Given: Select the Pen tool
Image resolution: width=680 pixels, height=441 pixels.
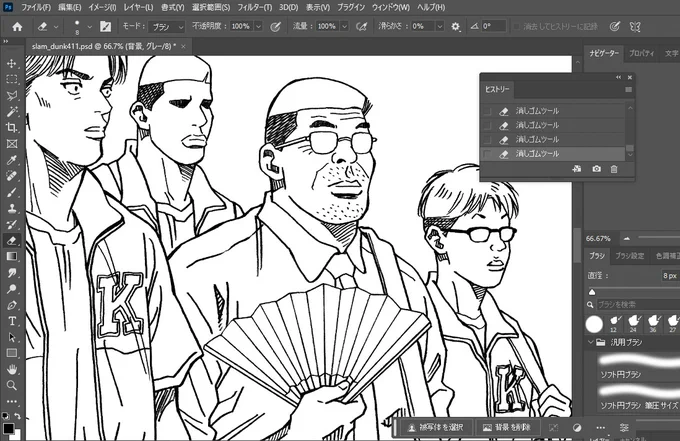Looking at the screenshot, I should [x=12, y=305].
